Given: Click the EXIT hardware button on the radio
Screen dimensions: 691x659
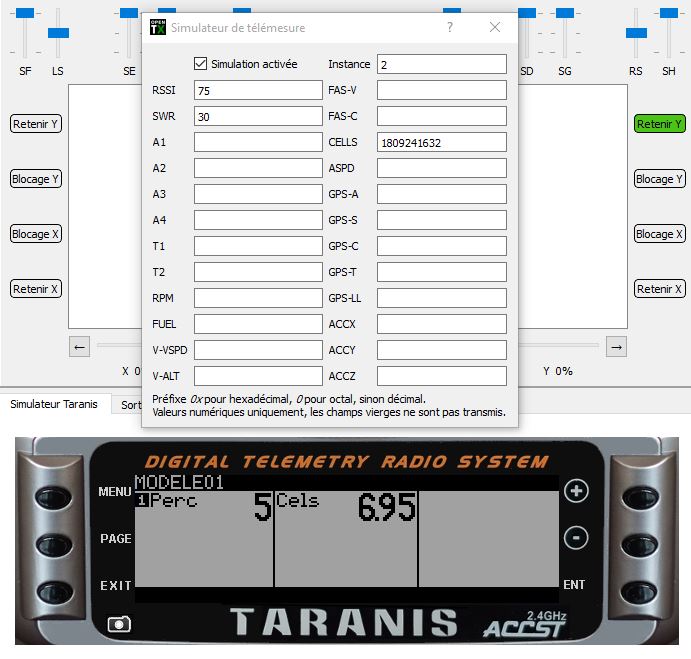Looking at the screenshot, I should point(55,592).
